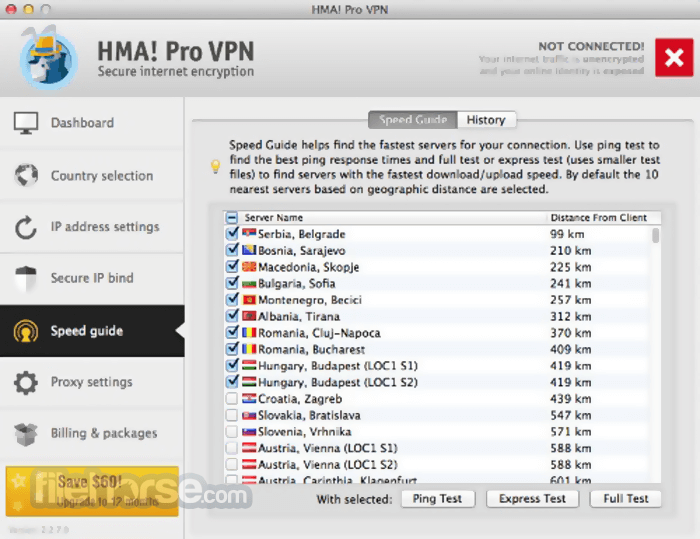700x539 pixels.
Task: Click the IP address settings refresh icon
Action: [x=25, y=227]
